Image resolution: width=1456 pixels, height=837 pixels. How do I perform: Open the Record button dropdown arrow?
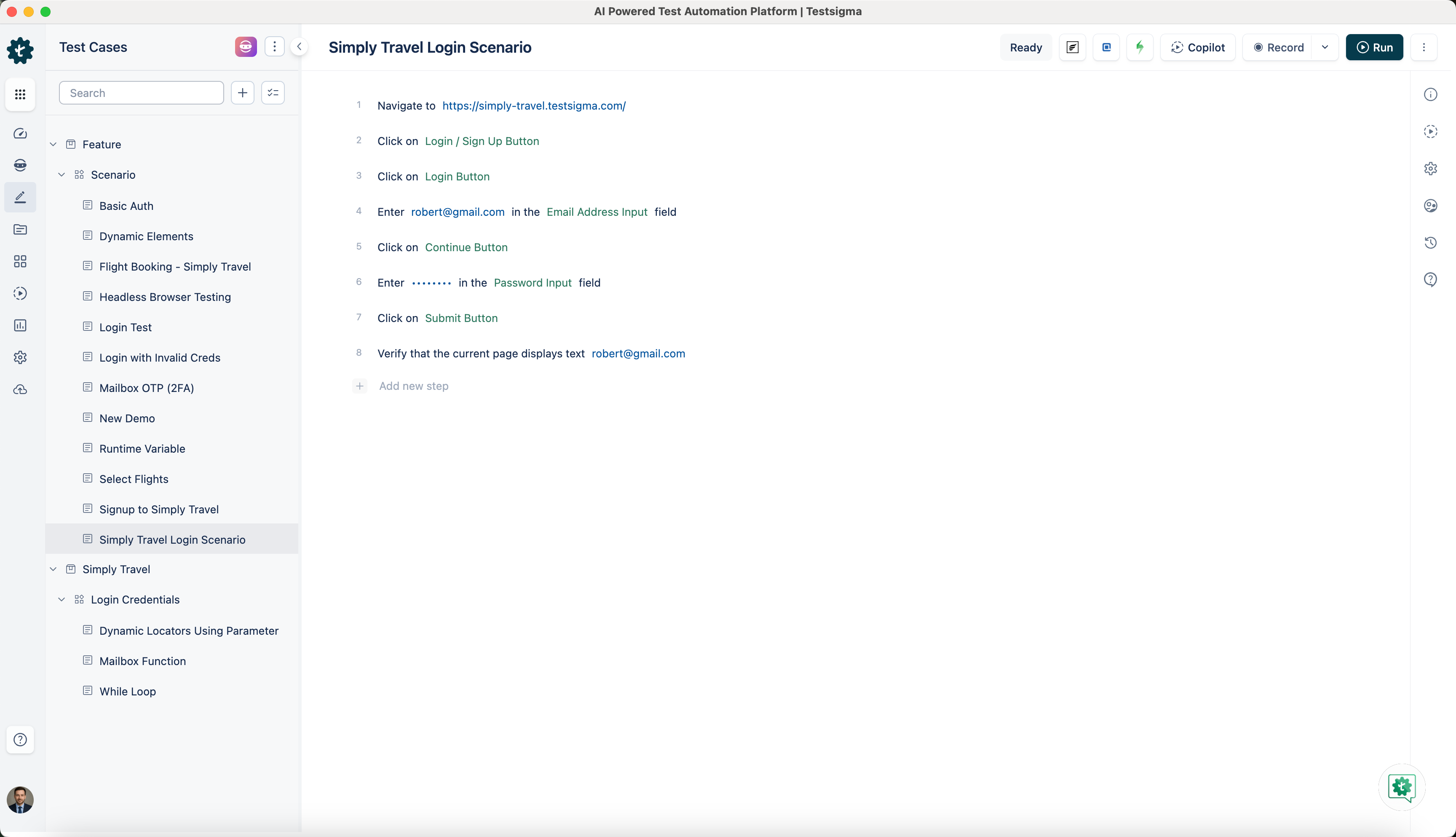click(x=1325, y=47)
